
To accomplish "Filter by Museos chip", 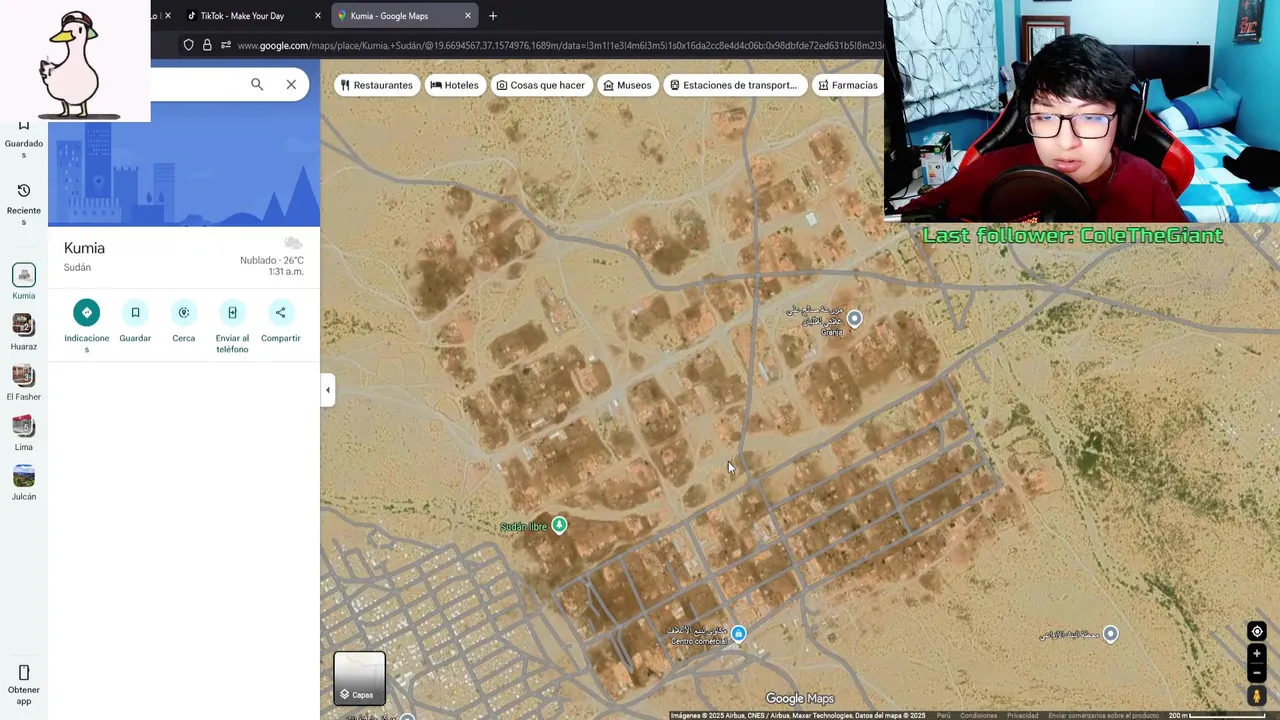I will 627,85.
